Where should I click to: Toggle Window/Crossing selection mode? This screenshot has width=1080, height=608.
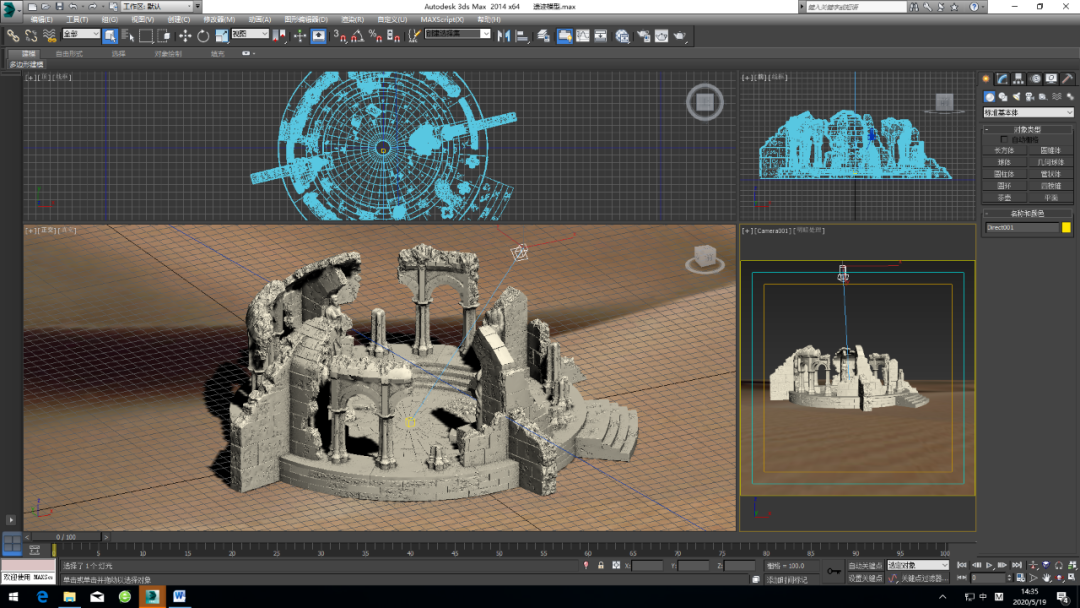164,36
